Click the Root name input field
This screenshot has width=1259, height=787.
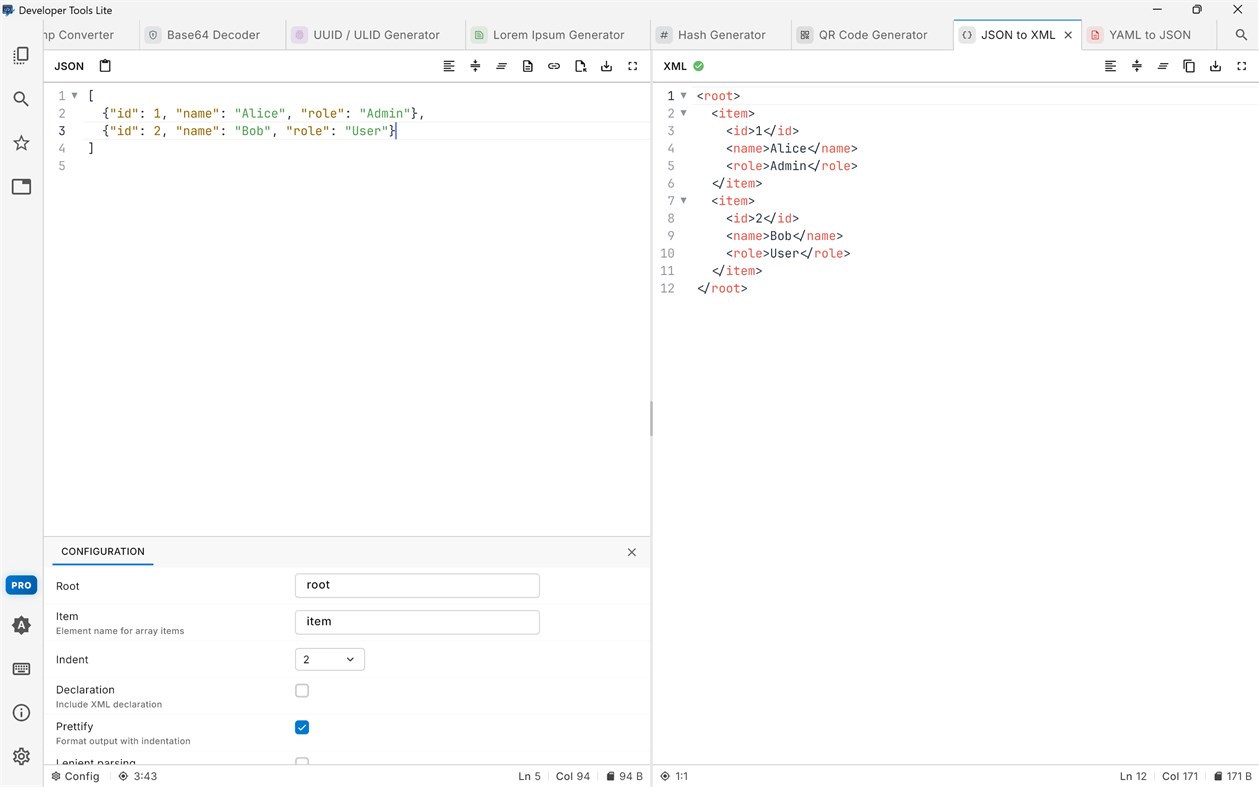click(417, 585)
